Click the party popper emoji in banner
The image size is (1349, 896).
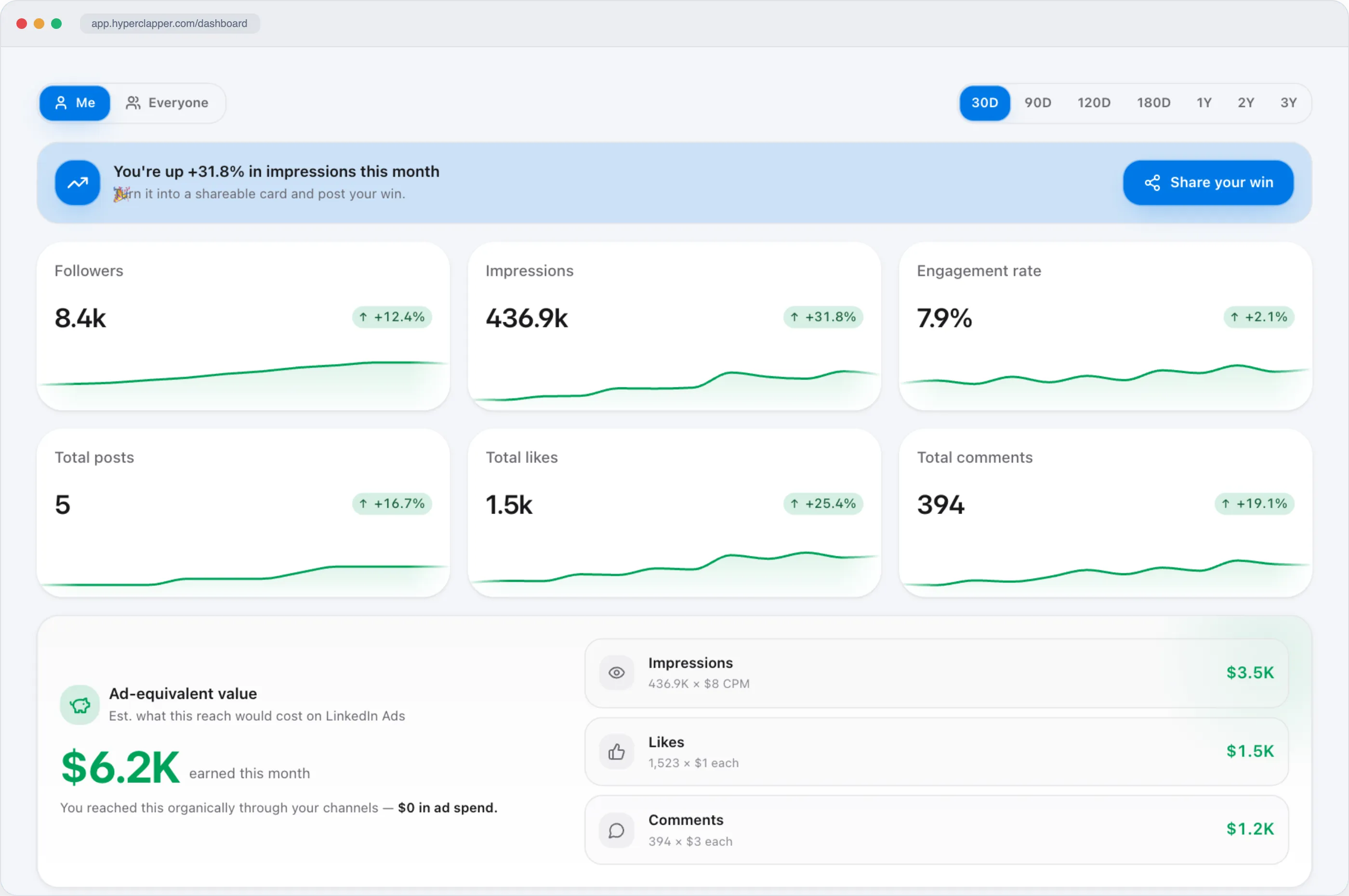pos(121,194)
